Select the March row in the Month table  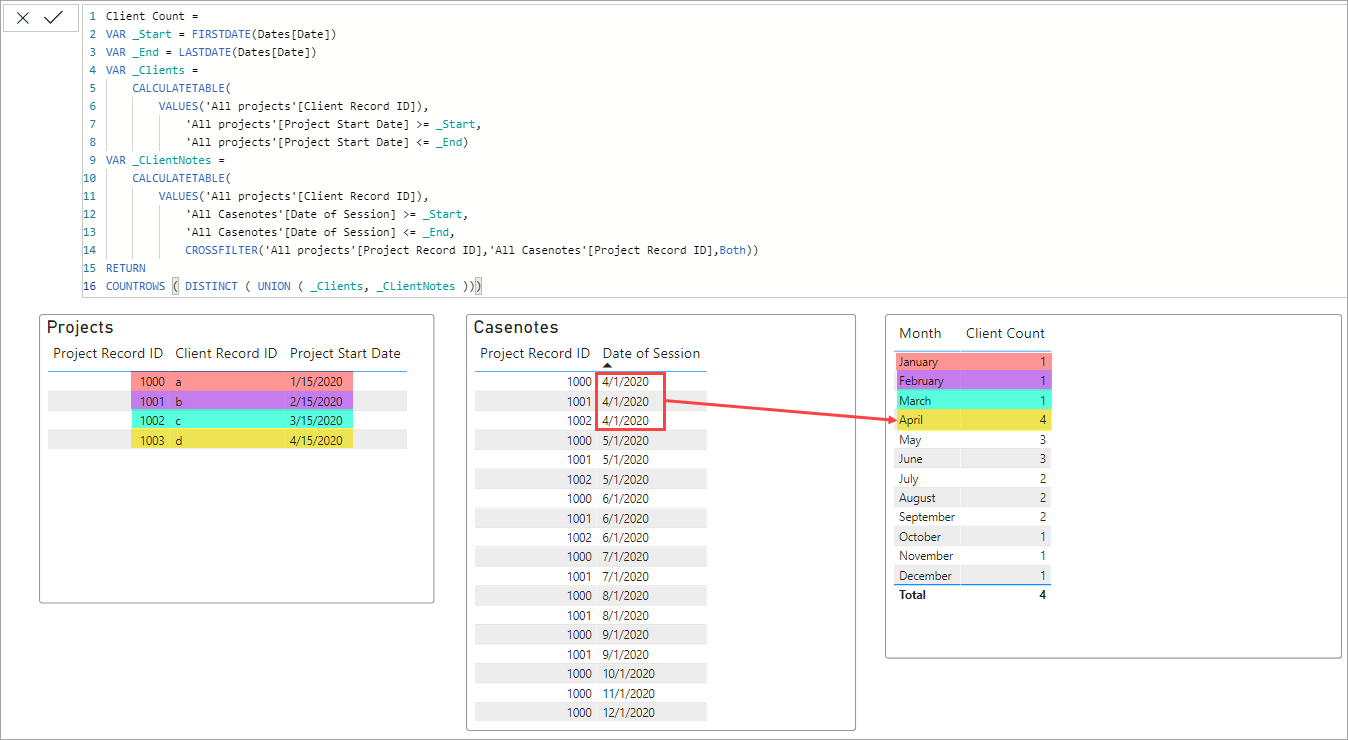(x=972, y=401)
